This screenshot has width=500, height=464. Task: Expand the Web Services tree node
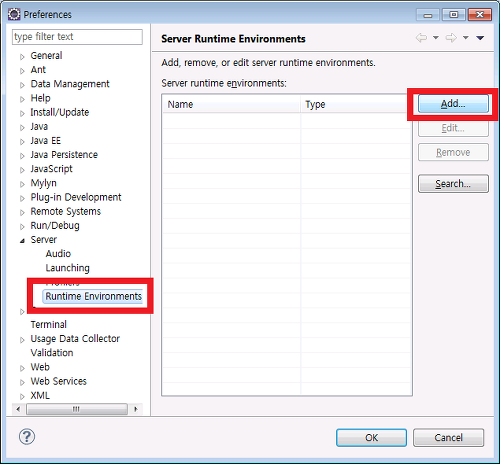[x=22, y=382]
